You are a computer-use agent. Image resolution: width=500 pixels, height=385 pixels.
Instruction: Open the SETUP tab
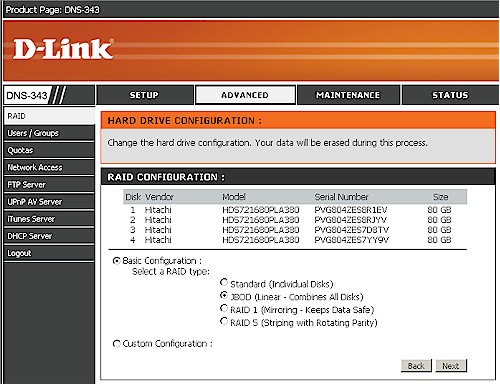pos(145,95)
